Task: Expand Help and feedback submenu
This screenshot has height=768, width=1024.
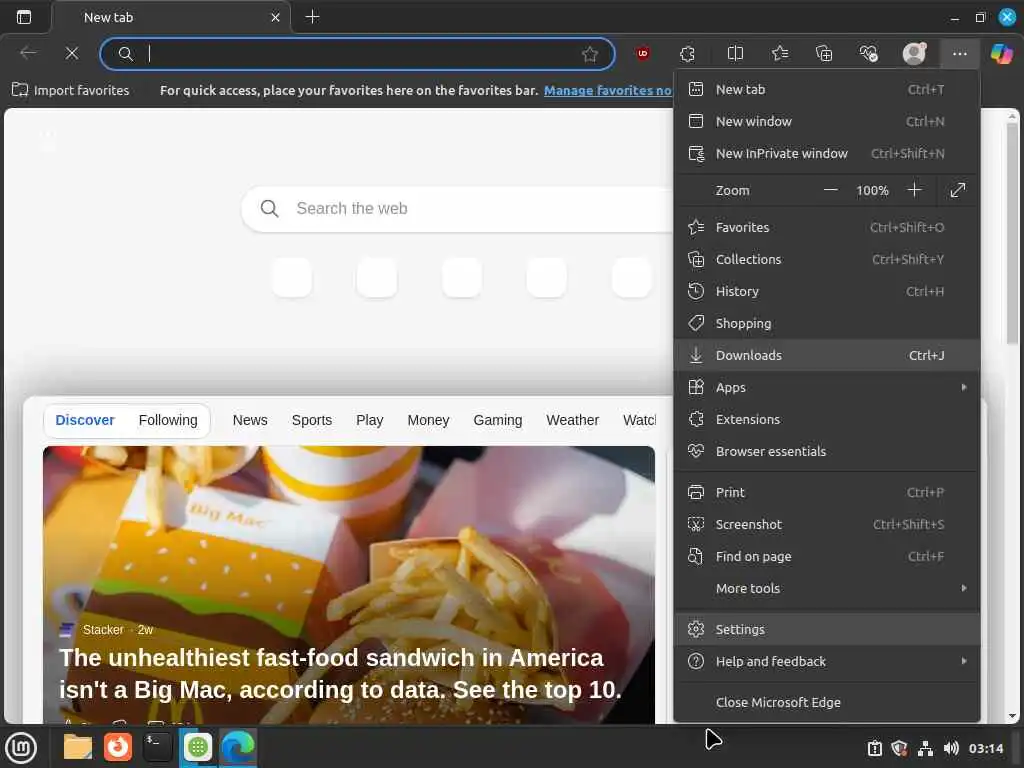Action: tap(827, 662)
